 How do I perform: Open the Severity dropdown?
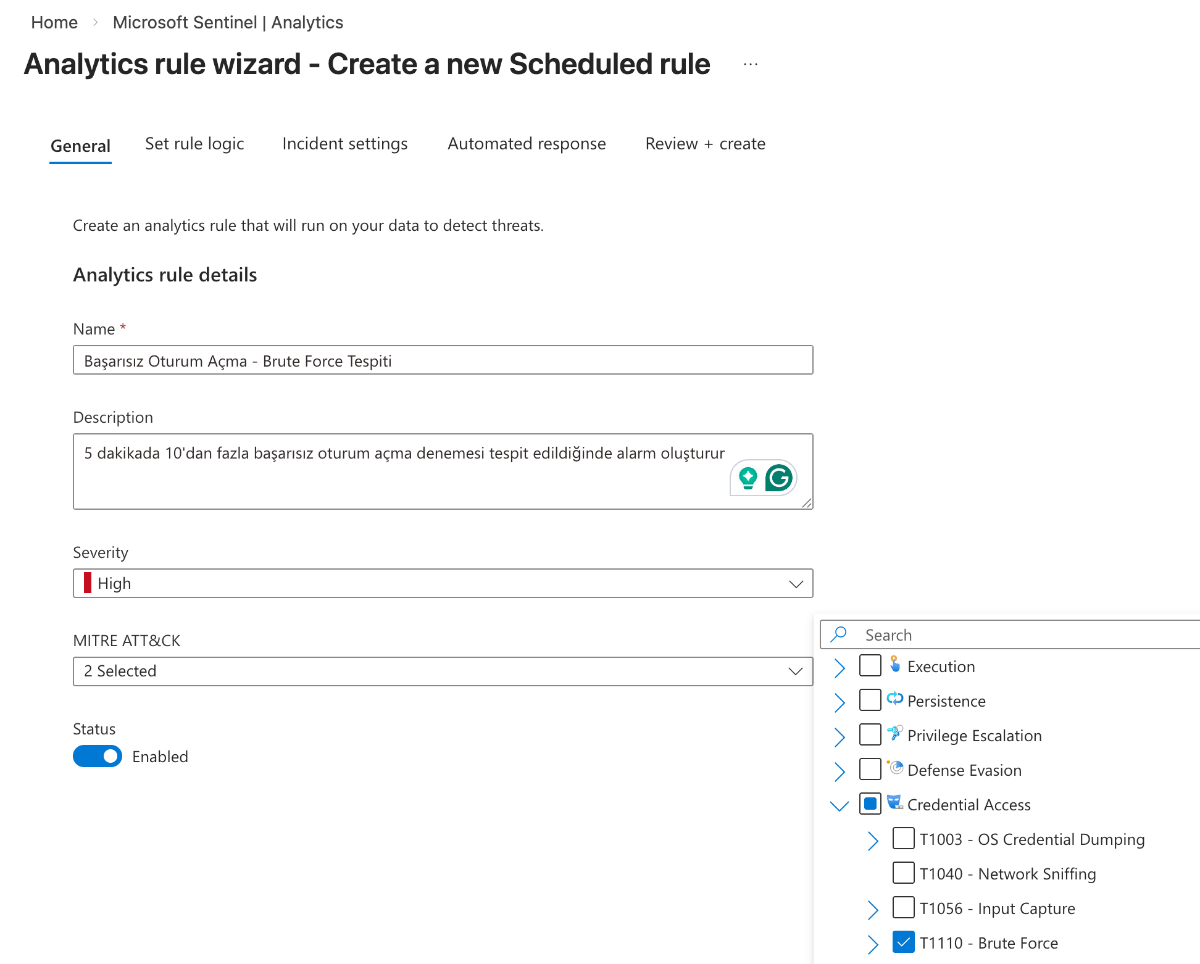point(443,583)
